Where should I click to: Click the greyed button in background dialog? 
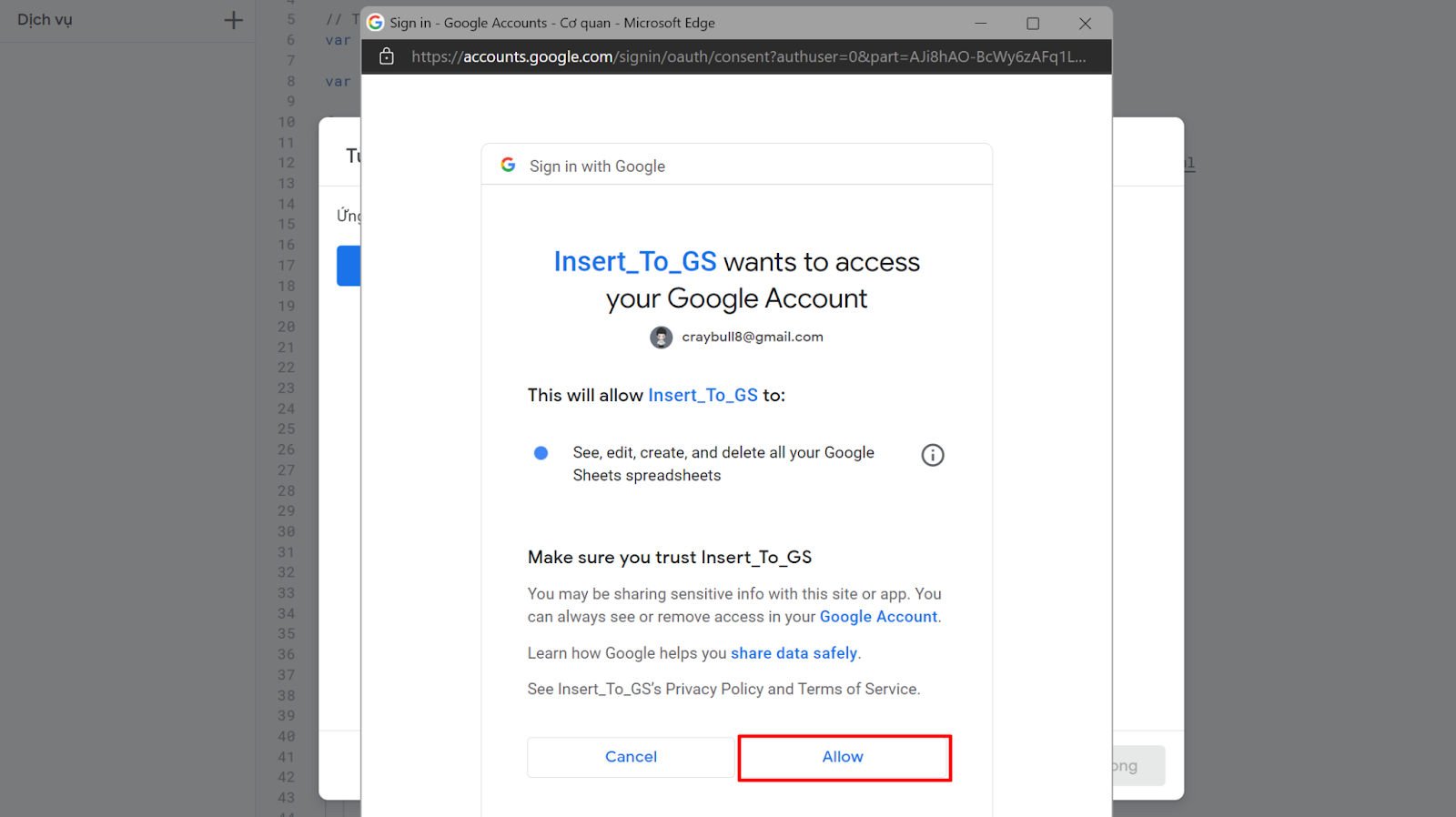point(1138,766)
